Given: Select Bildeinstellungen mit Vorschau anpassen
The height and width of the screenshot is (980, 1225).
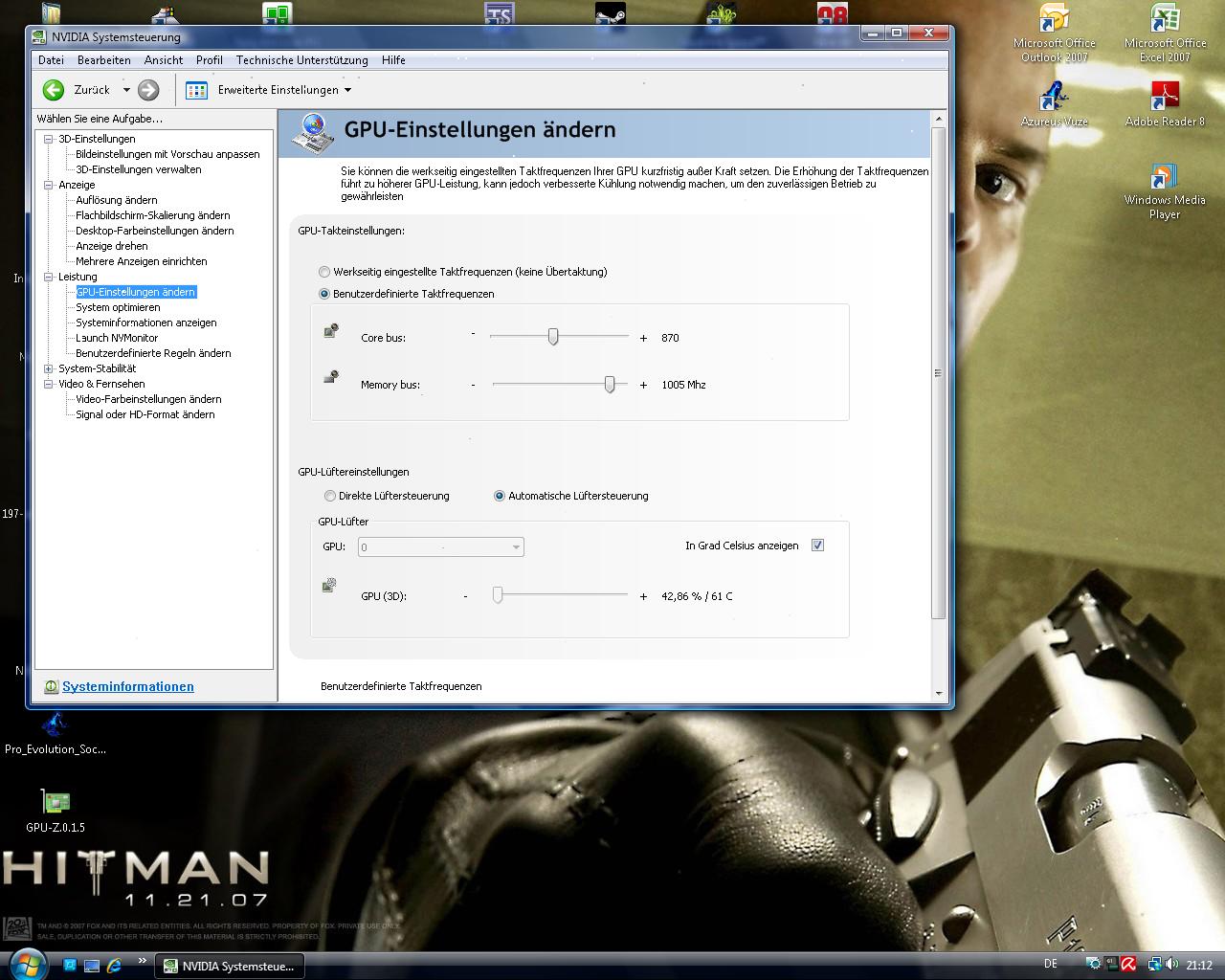Looking at the screenshot, I should 167,154.
